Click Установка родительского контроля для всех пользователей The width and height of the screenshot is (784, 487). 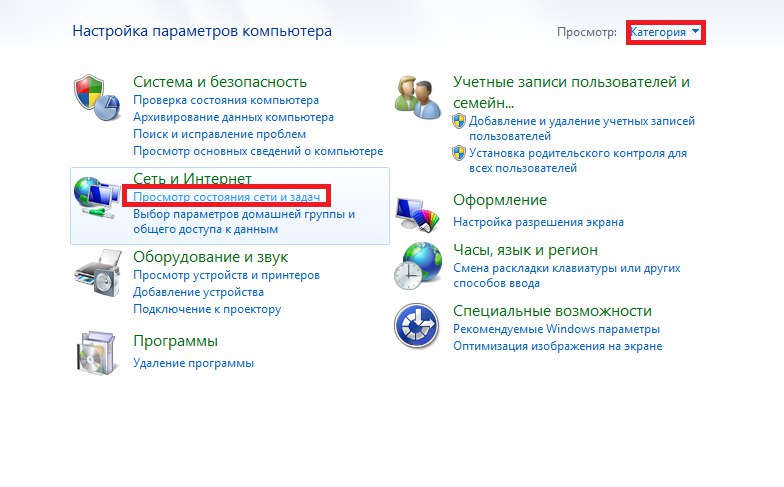tap(578, 160)
